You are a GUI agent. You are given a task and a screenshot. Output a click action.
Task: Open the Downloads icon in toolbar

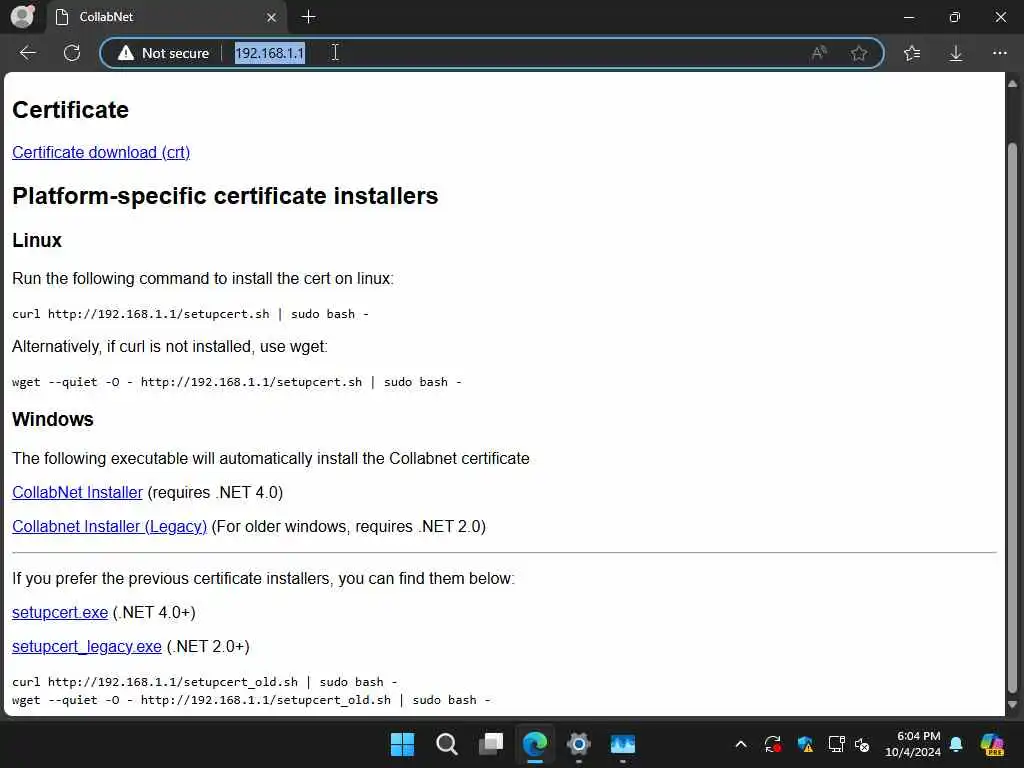pos(955,53)
